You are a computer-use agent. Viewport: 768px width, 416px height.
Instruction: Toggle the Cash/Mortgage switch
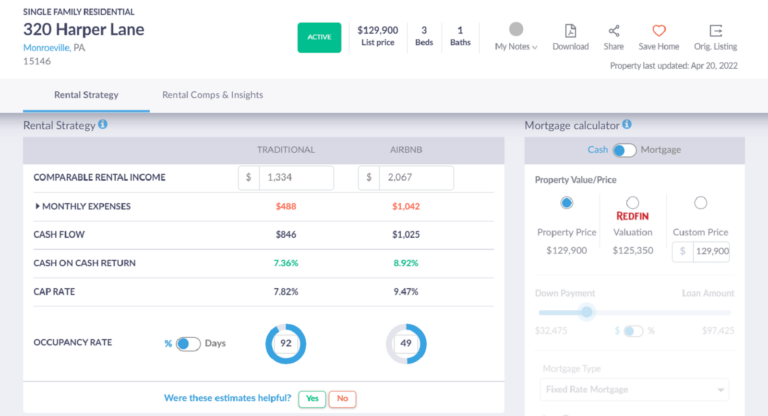[x=624, y=150]
